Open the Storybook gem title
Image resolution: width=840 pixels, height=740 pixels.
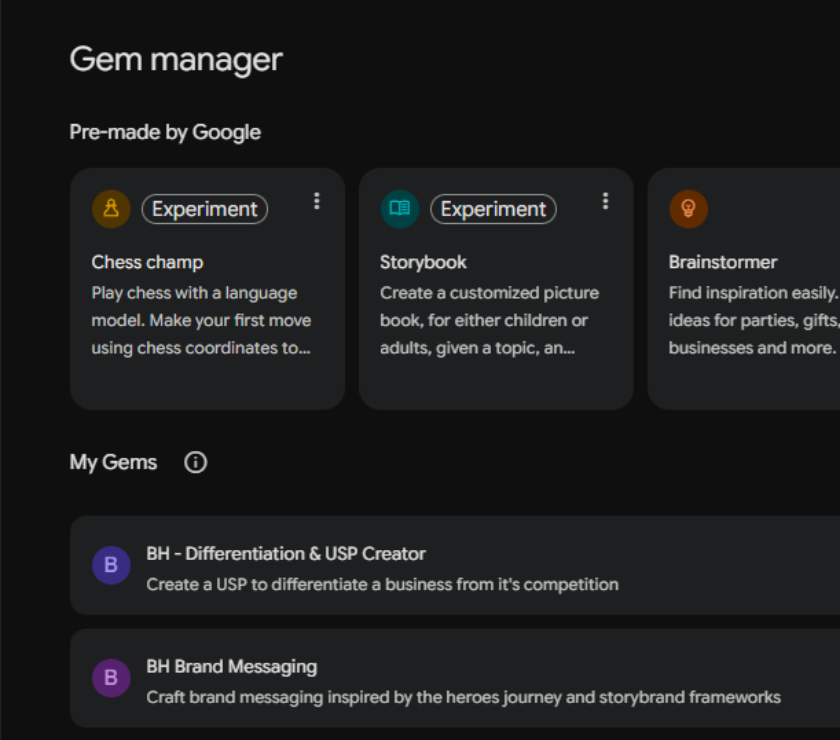click(423, 262)
